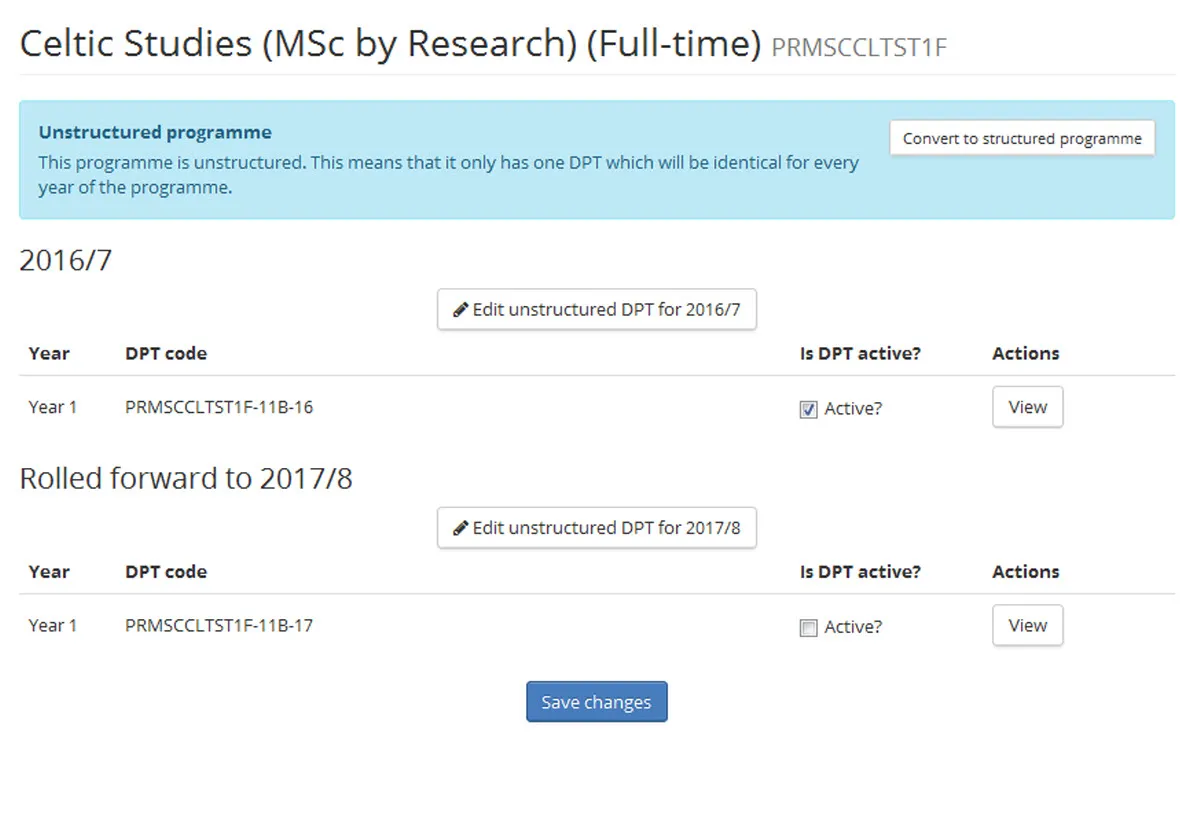Enable the Active checkbox for PRMSCCLTST1F-11B-17
Screen dimensions: 1200x824
pos(809,628)
